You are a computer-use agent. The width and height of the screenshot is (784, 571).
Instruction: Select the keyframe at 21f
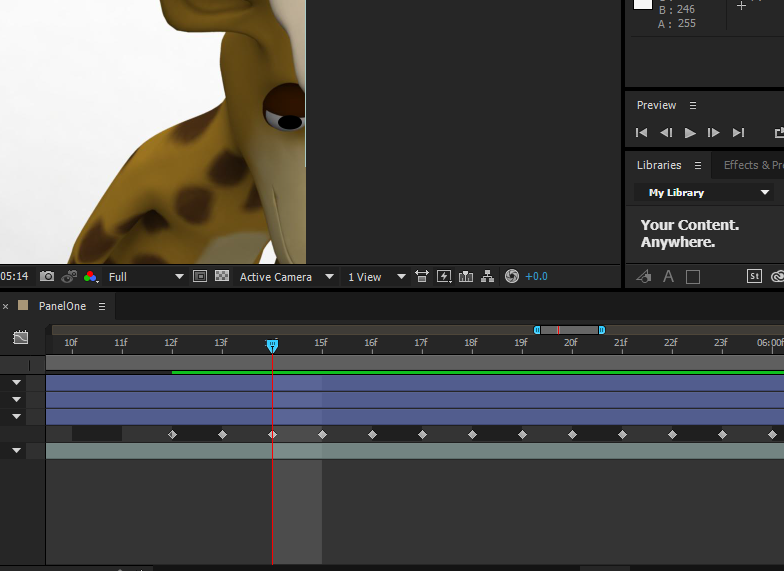point(622,434)
